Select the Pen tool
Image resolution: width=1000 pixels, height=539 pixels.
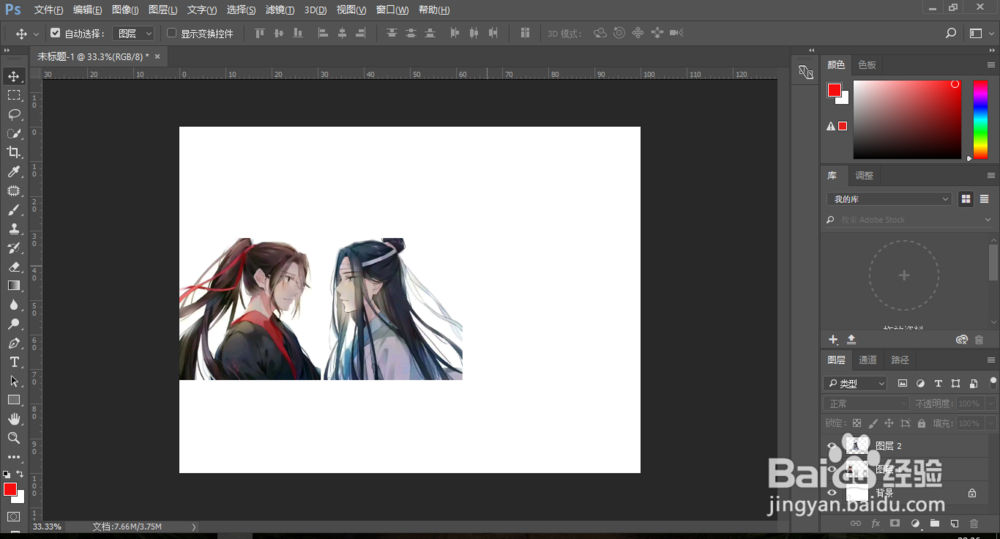coord(13,343)
